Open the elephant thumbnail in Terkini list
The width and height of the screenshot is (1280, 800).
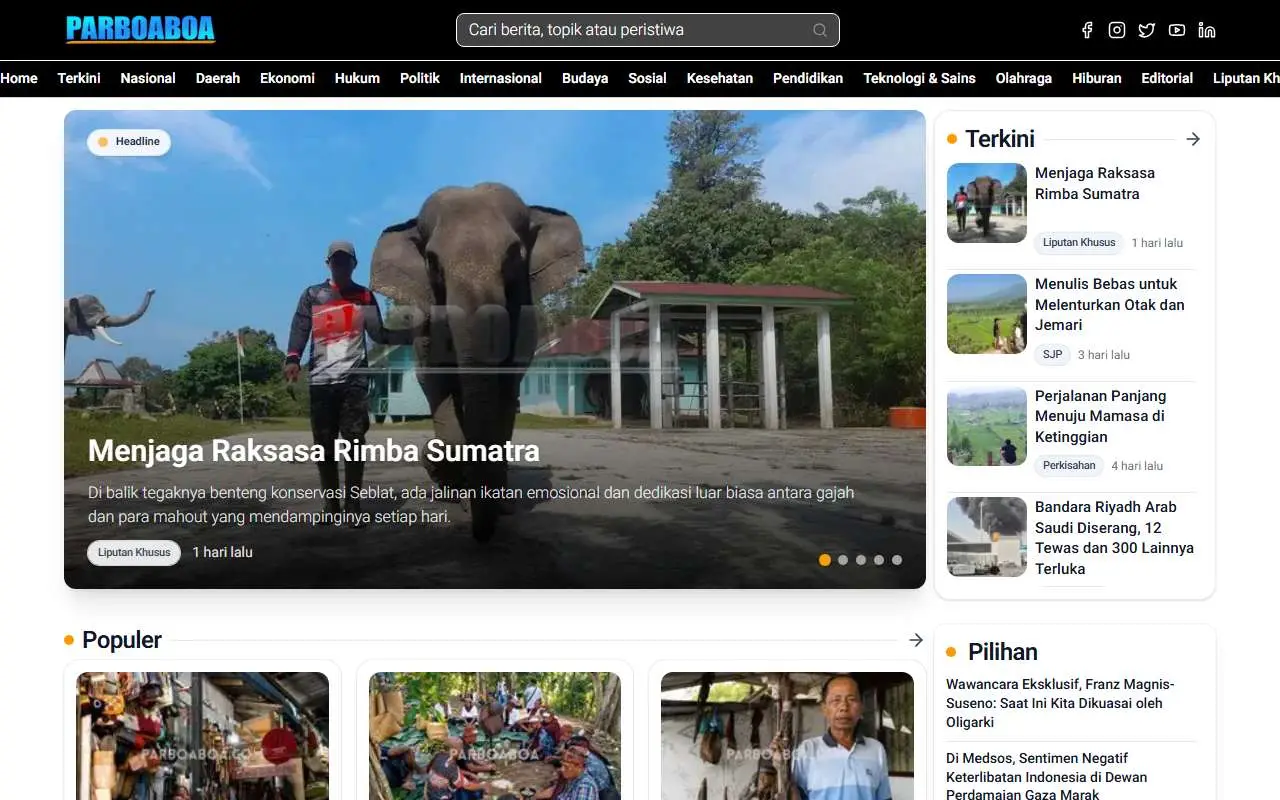[x=987, y=203]
